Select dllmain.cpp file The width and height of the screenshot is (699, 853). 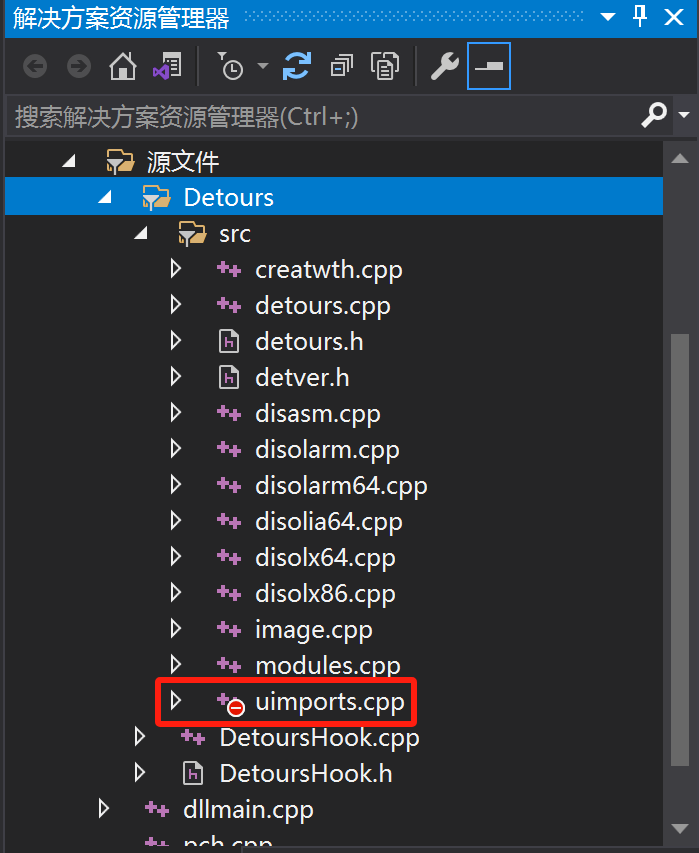tap(248, 810)
